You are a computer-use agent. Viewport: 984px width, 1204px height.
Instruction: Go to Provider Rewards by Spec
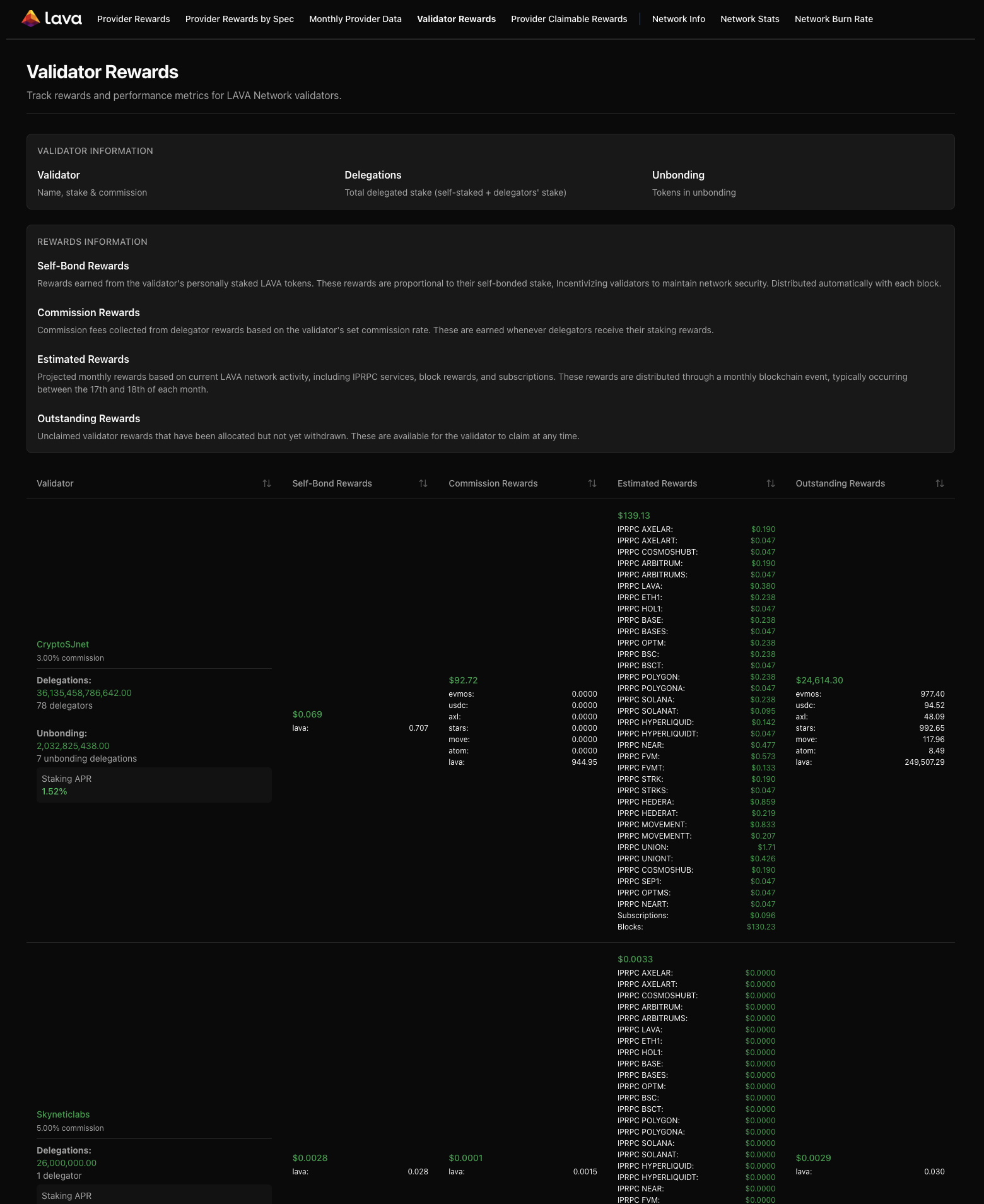(x=240, y=19)
